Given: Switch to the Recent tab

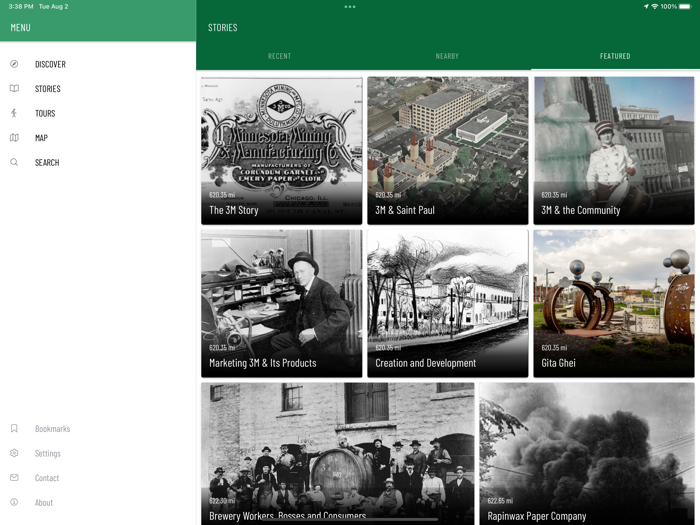Looking at the screenshot, I should tap(279, 56).
